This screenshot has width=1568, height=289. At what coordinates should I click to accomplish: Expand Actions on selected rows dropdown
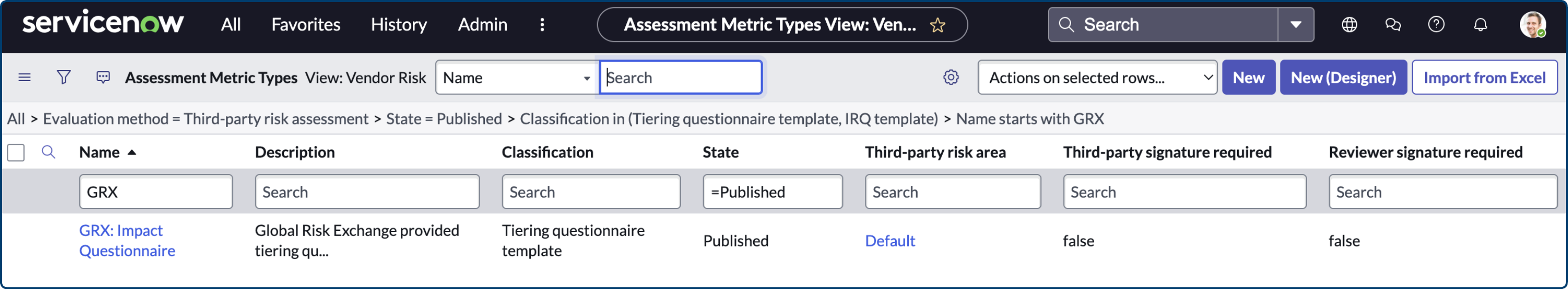(x=1096, y=77)
